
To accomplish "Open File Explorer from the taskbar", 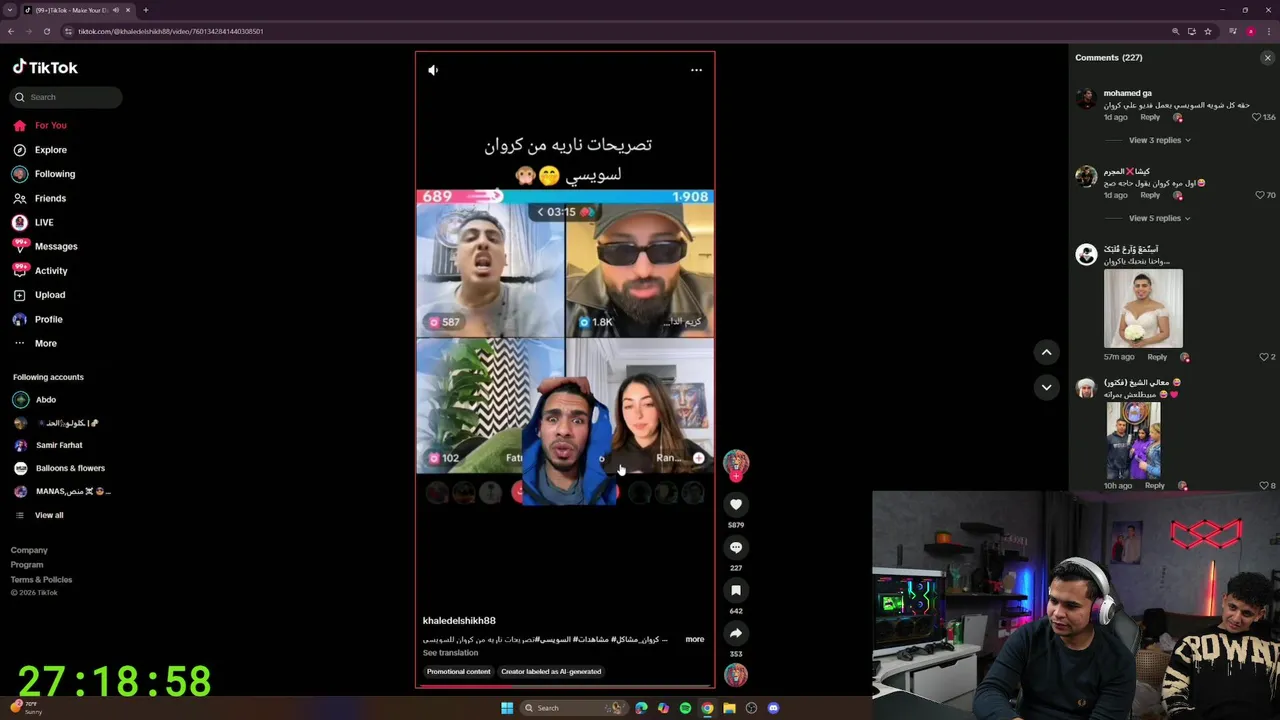I will pyautogui.click(x=729, y=708).
